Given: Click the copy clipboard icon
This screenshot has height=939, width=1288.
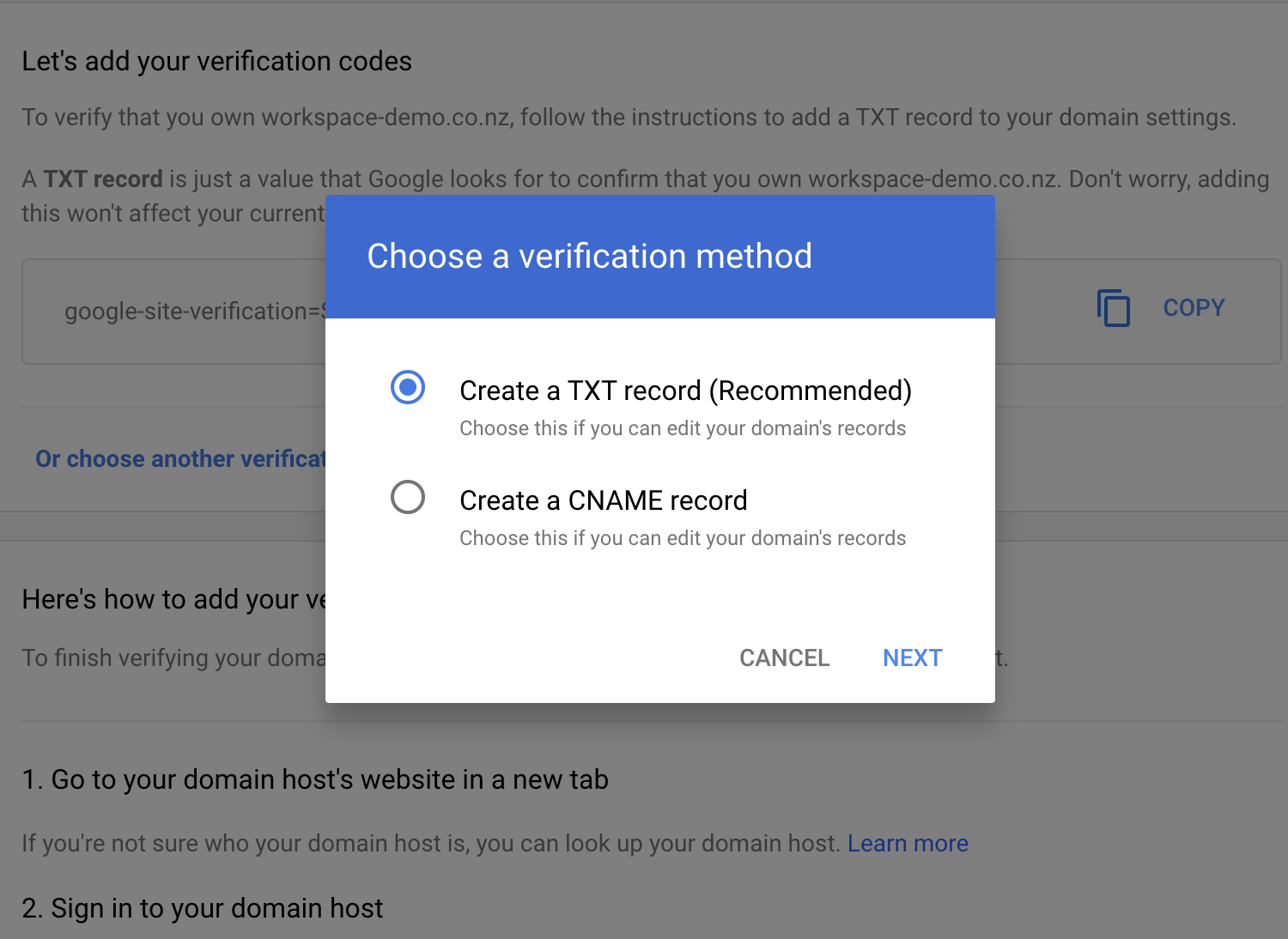Looking at the screenshot, I should pos(1114,308).
